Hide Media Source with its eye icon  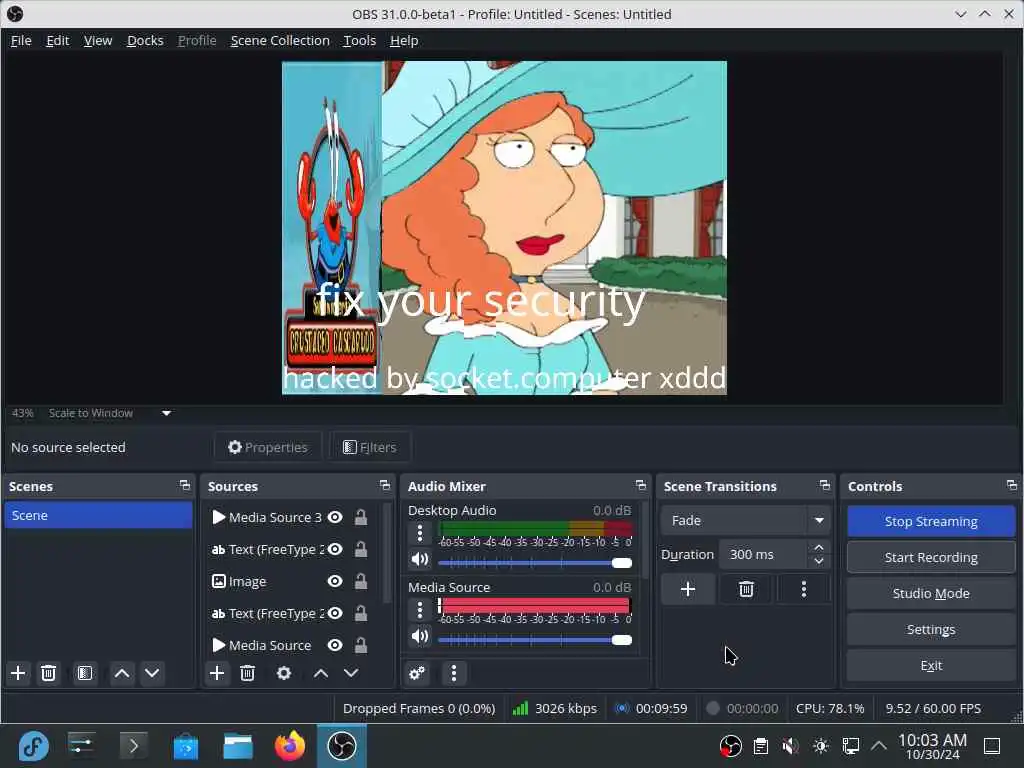click(x=335, y=645)
